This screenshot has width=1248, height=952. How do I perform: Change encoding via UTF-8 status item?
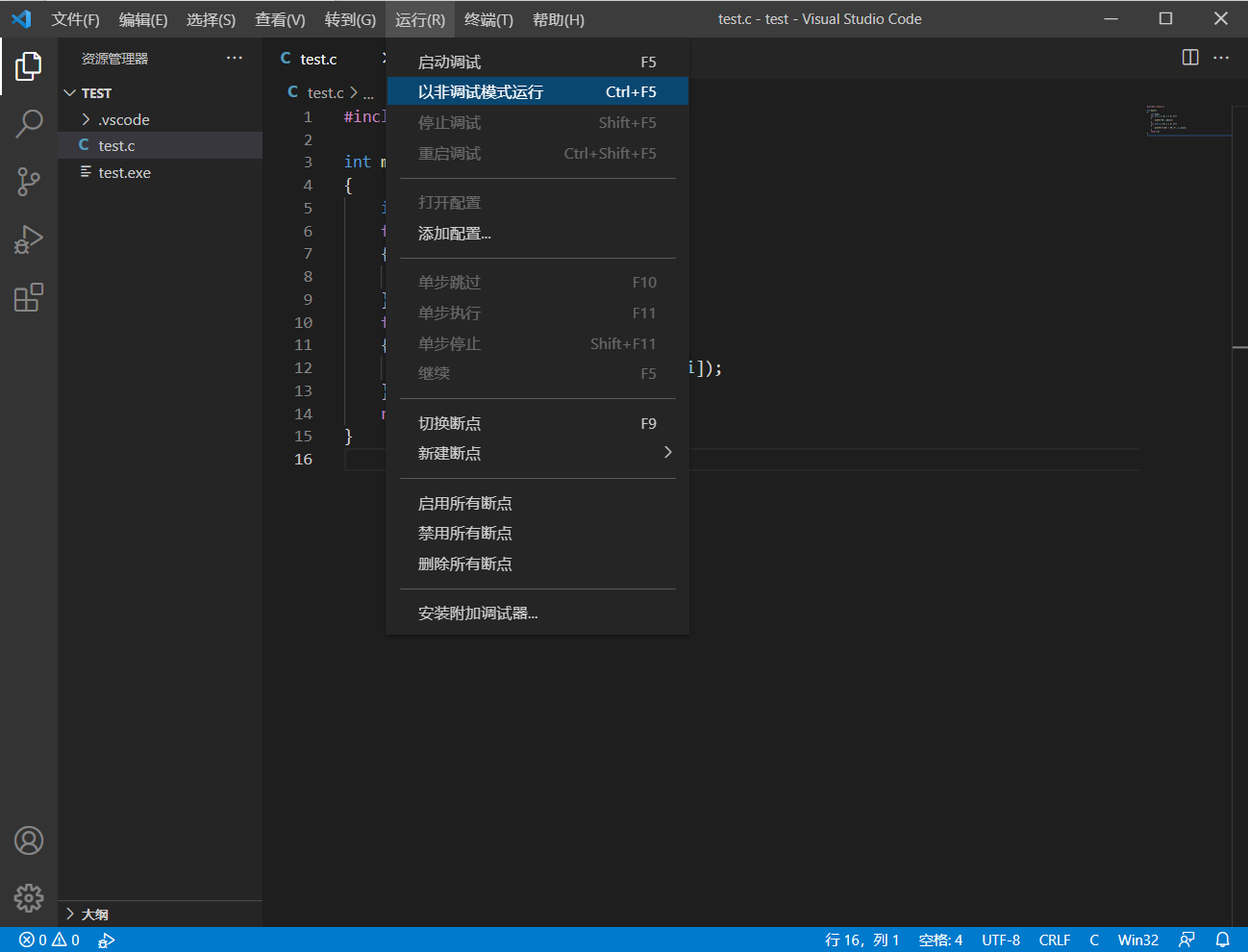click(1001, 939)
